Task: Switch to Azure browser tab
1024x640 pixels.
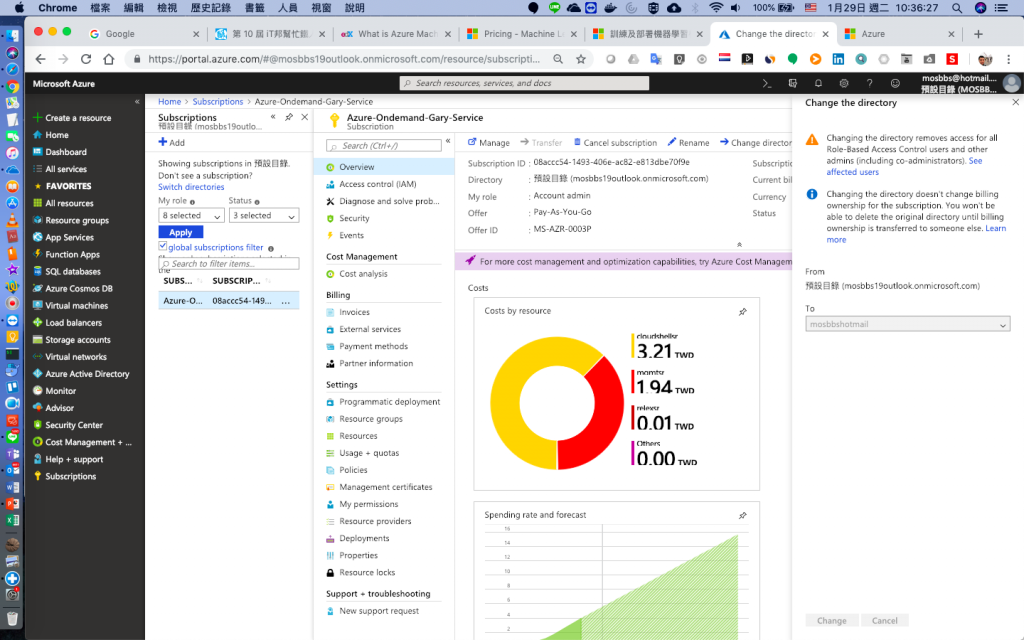Action: pos(899,34)
